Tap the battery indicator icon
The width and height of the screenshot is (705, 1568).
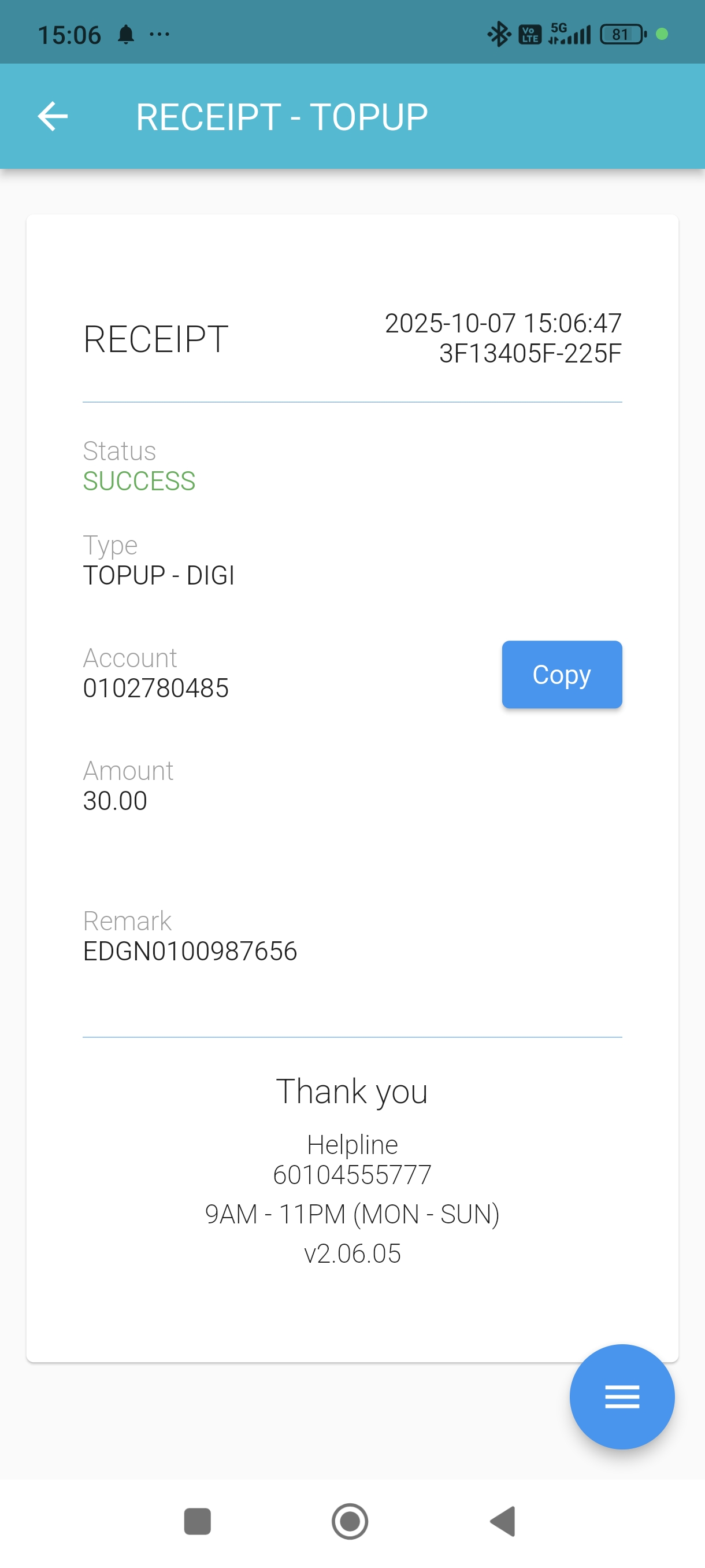(622, 34)
